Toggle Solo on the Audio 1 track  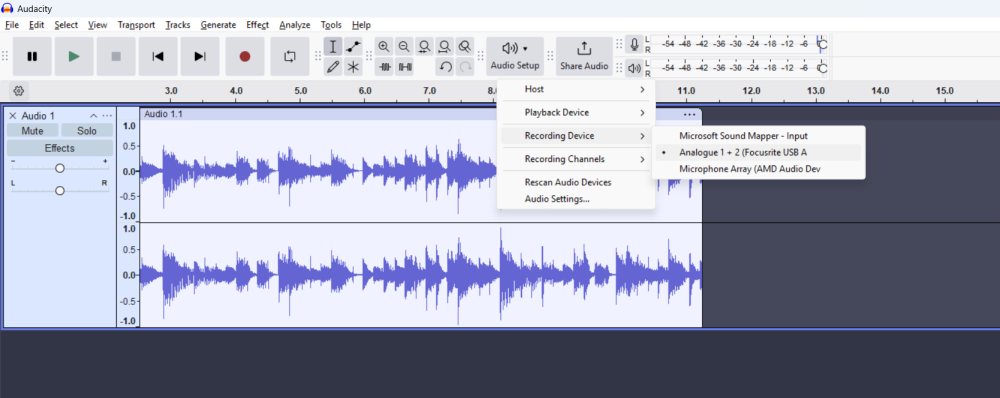87,131
